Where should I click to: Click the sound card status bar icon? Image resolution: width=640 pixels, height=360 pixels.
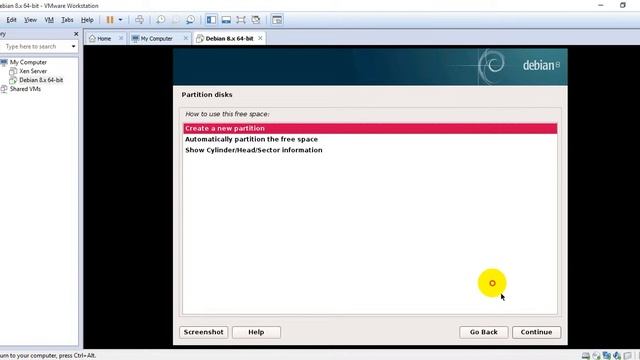pos(617,356)
